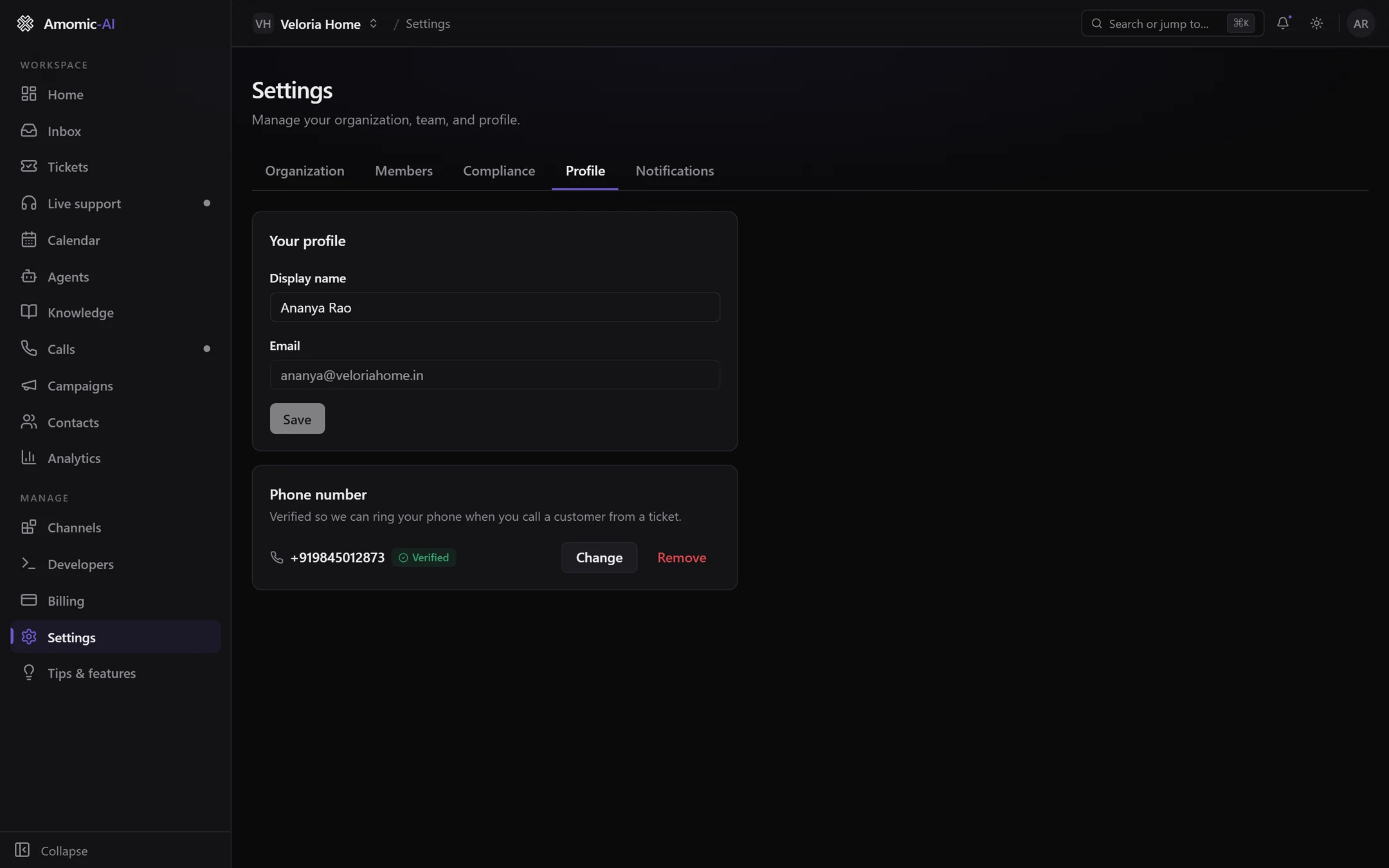This screenshot has height=868, width=1389.
Task: Open Live support headset icon
Action: point(28,203)
